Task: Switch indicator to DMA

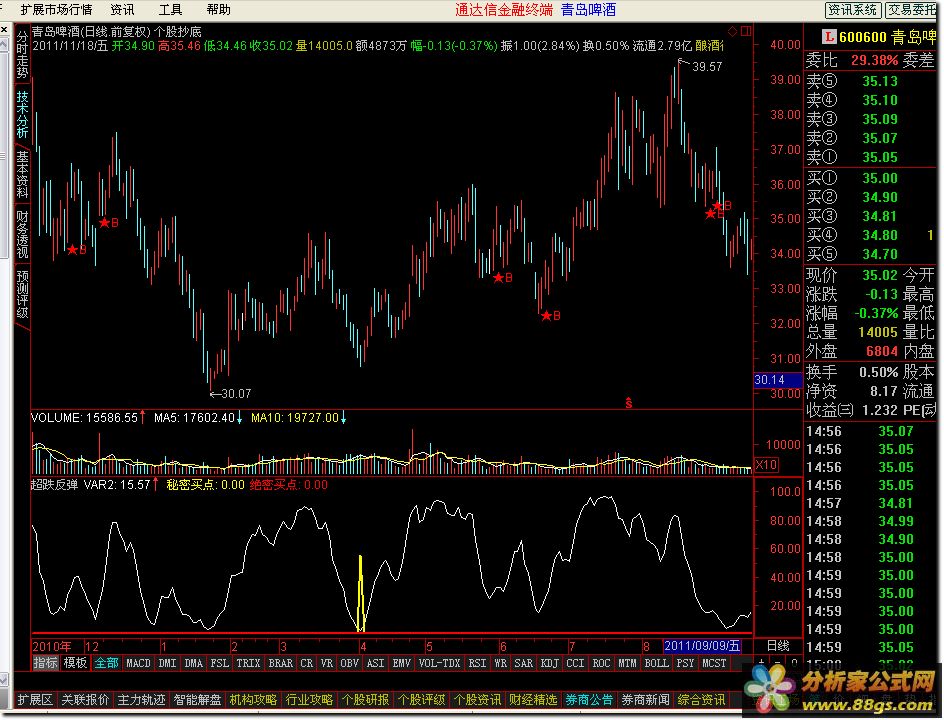Action: coord(193,663)
